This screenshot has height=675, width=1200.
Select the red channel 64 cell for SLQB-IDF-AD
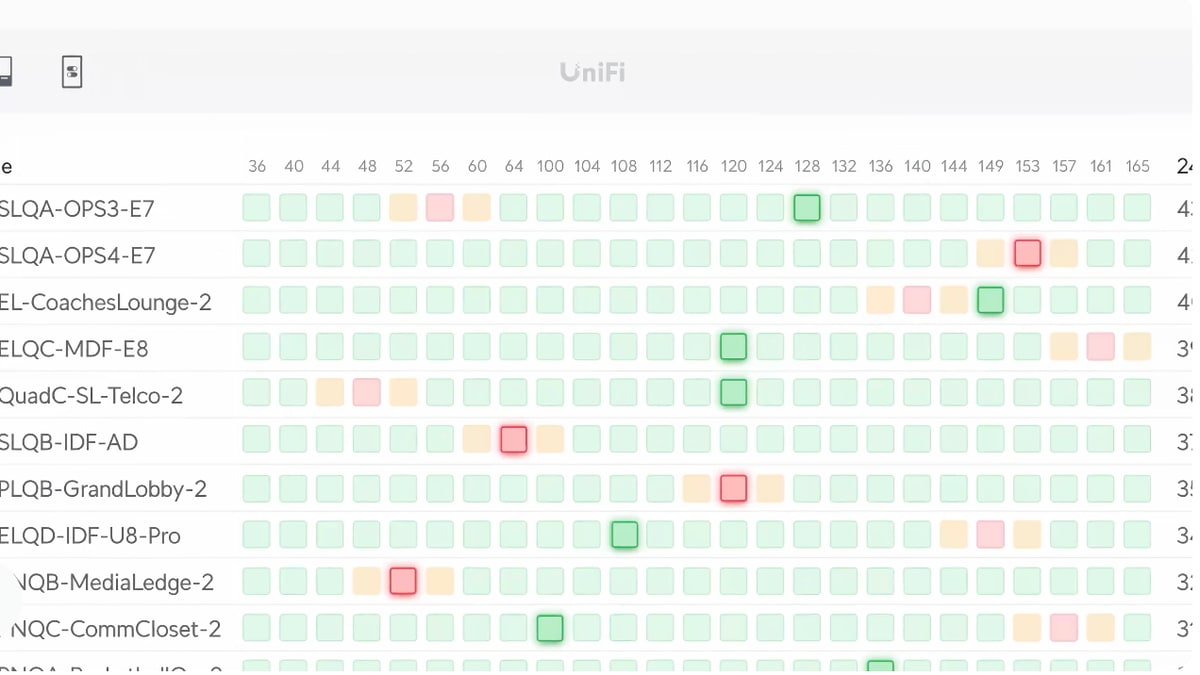tap(514, 439)
